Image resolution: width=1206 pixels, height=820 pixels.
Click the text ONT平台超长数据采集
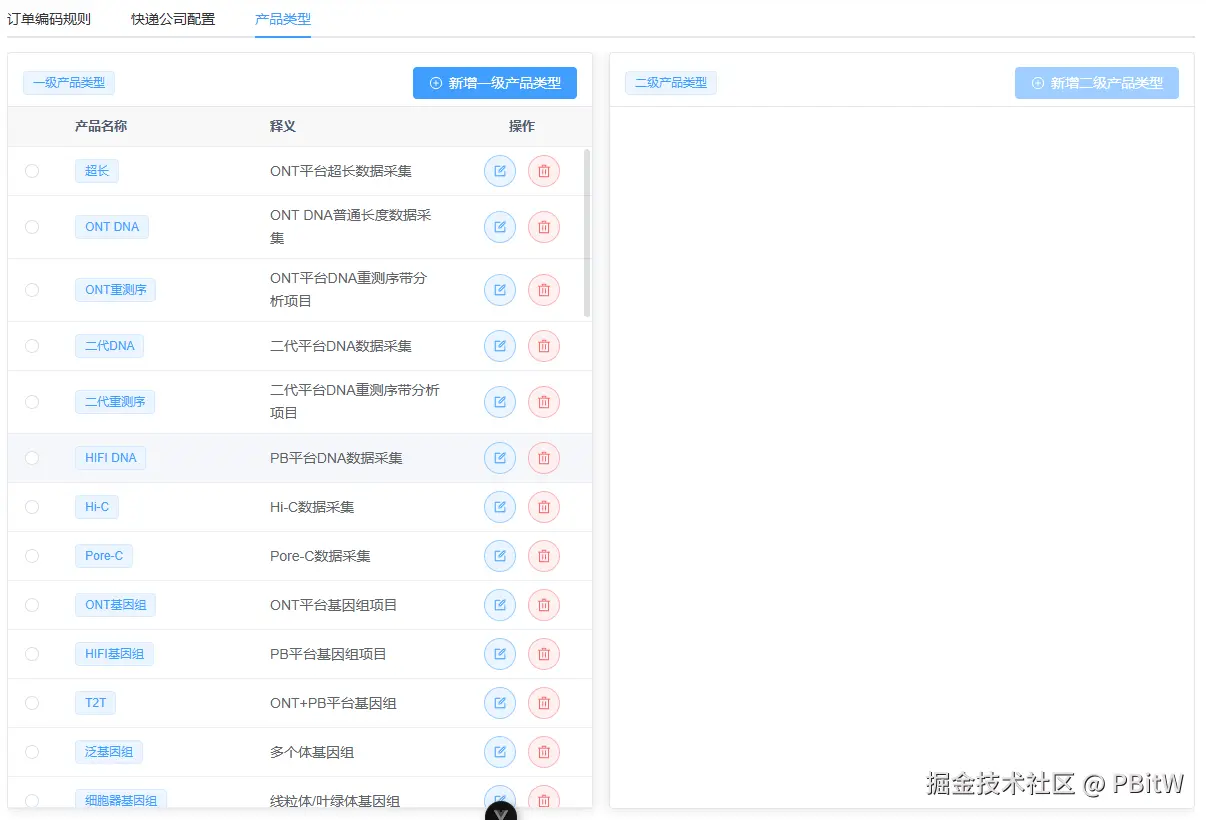click(x=341, y=171)
